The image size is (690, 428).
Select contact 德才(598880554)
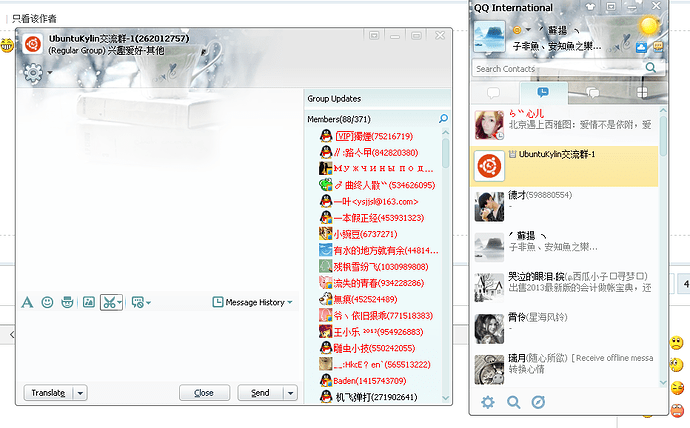click(565, 207)
